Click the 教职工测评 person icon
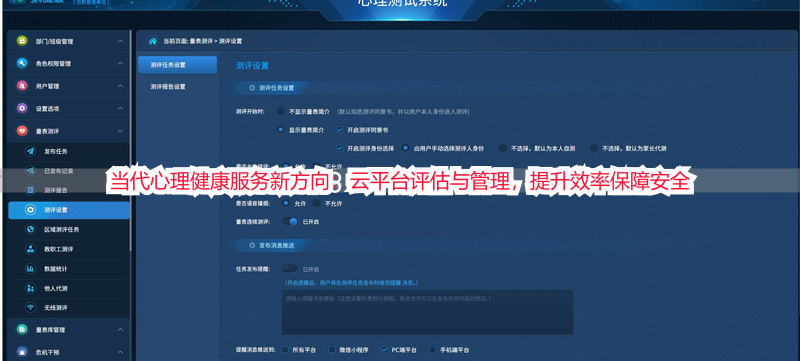This screenshot has height=361, width=800. (x=31, y=249)
